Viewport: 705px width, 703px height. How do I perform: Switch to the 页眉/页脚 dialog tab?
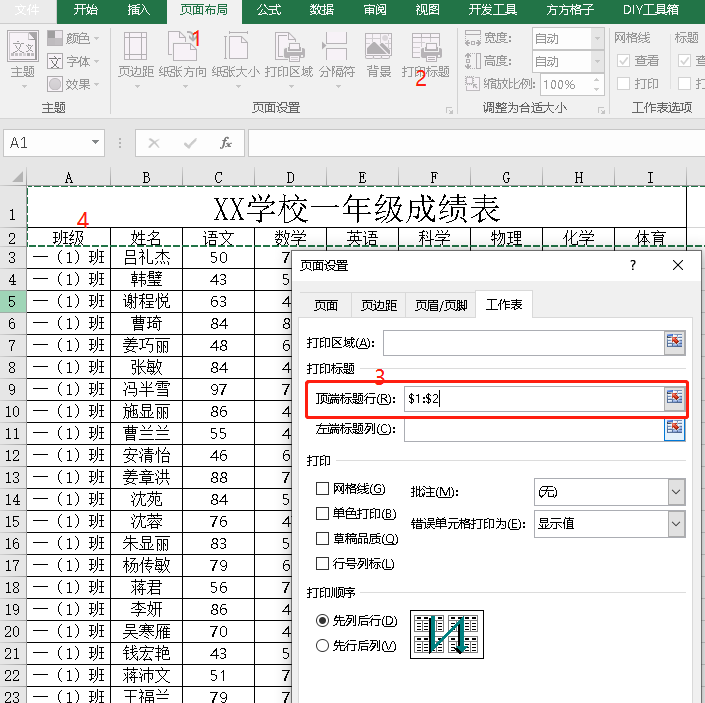point(441,306)
